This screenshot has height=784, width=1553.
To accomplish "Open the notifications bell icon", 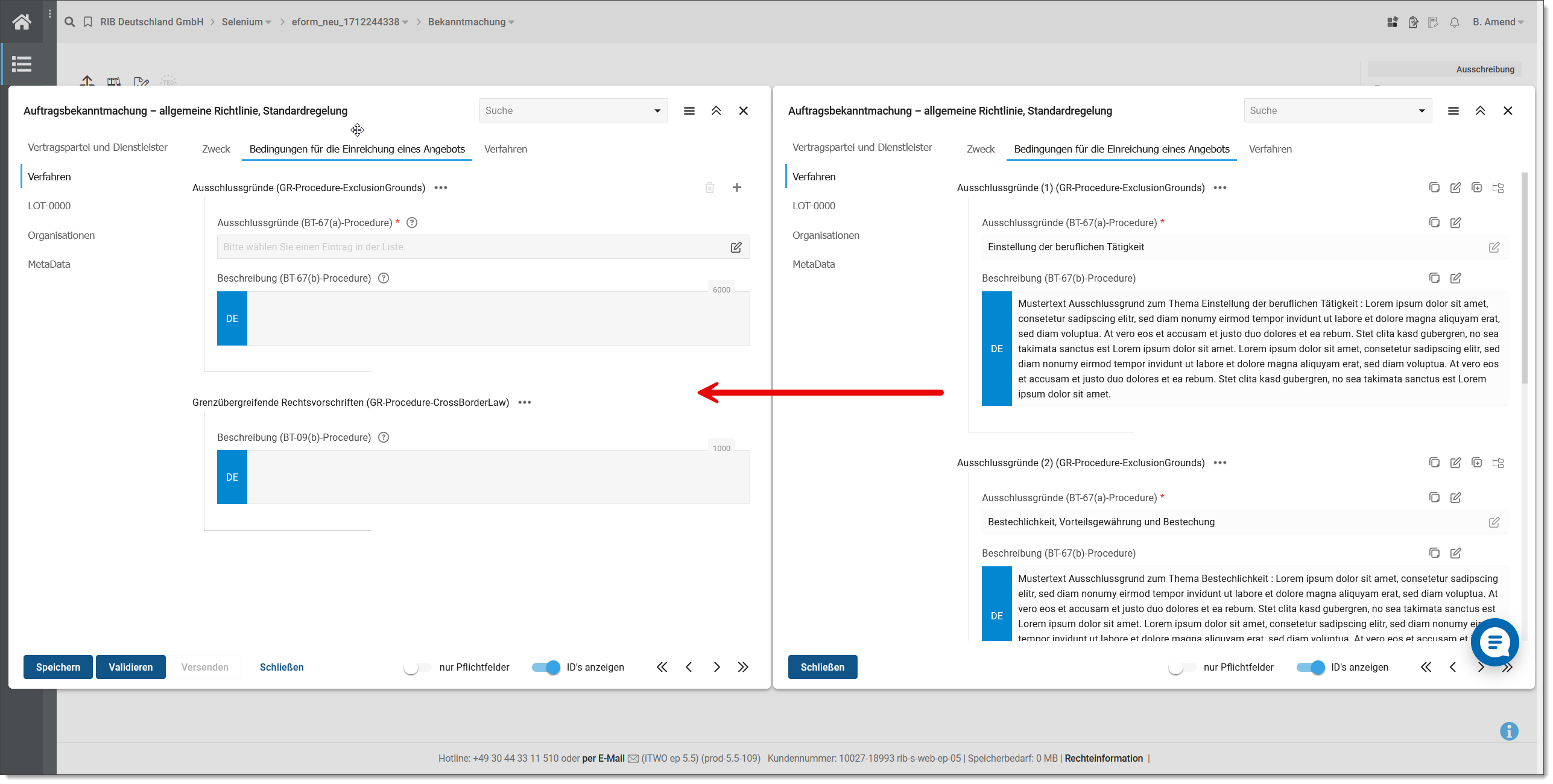I will coord(1455,22).
